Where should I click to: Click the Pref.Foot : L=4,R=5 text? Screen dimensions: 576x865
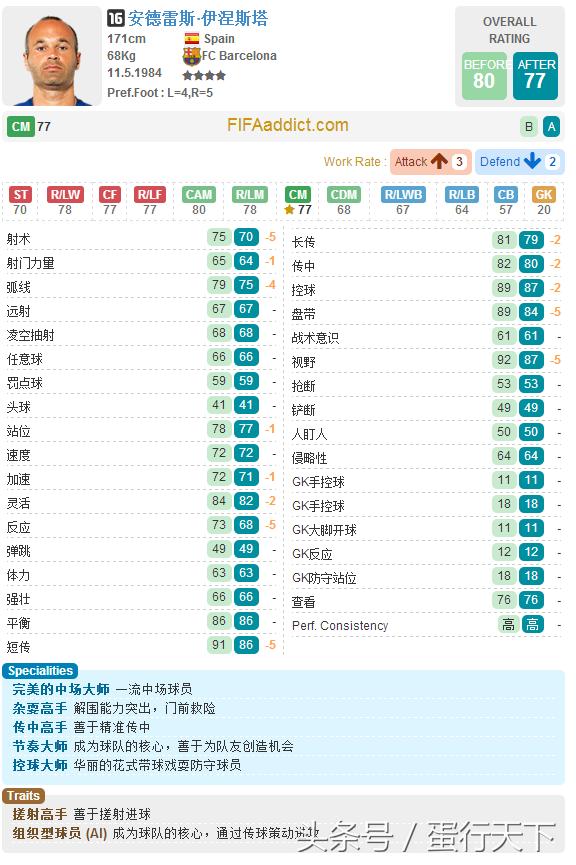tap(160, 93)
